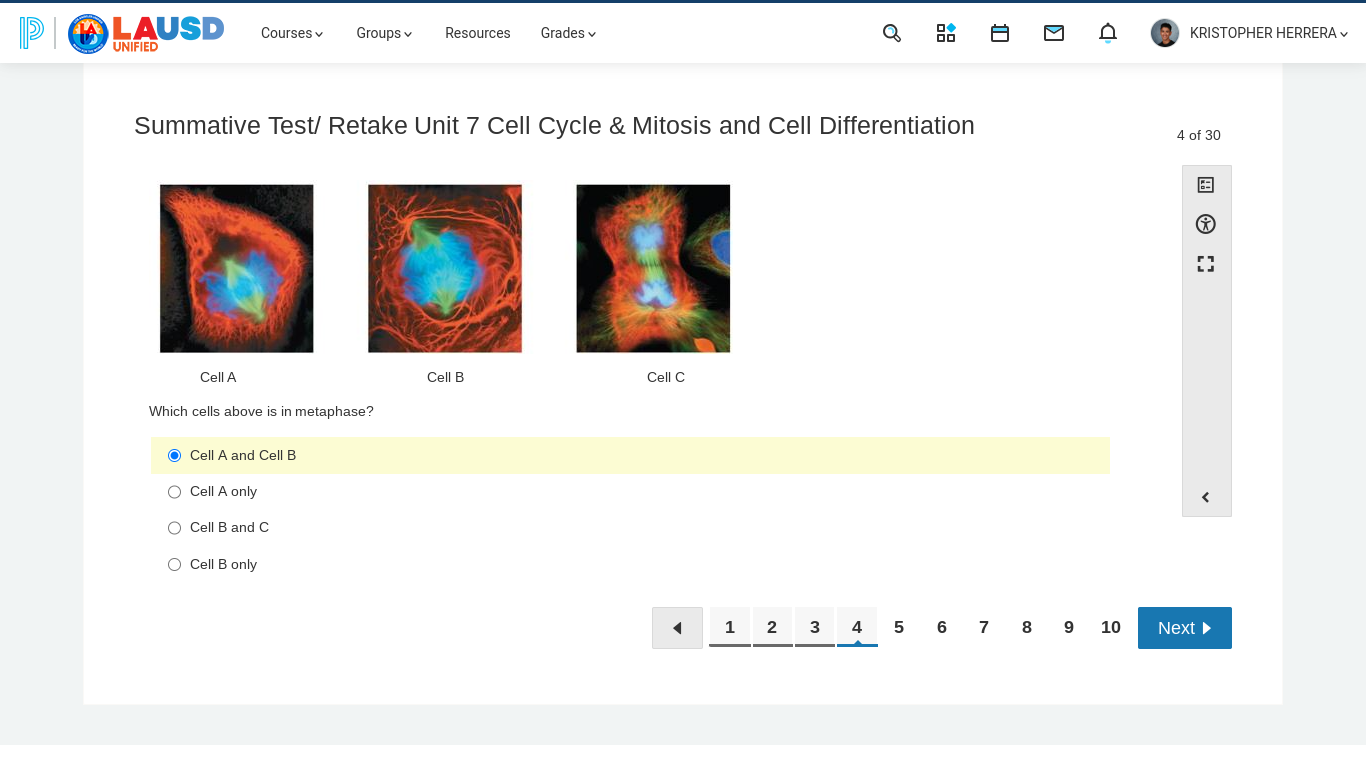Click the Cell A microscope image
This screenshot has height=768, width=1366.
(237, 268)
